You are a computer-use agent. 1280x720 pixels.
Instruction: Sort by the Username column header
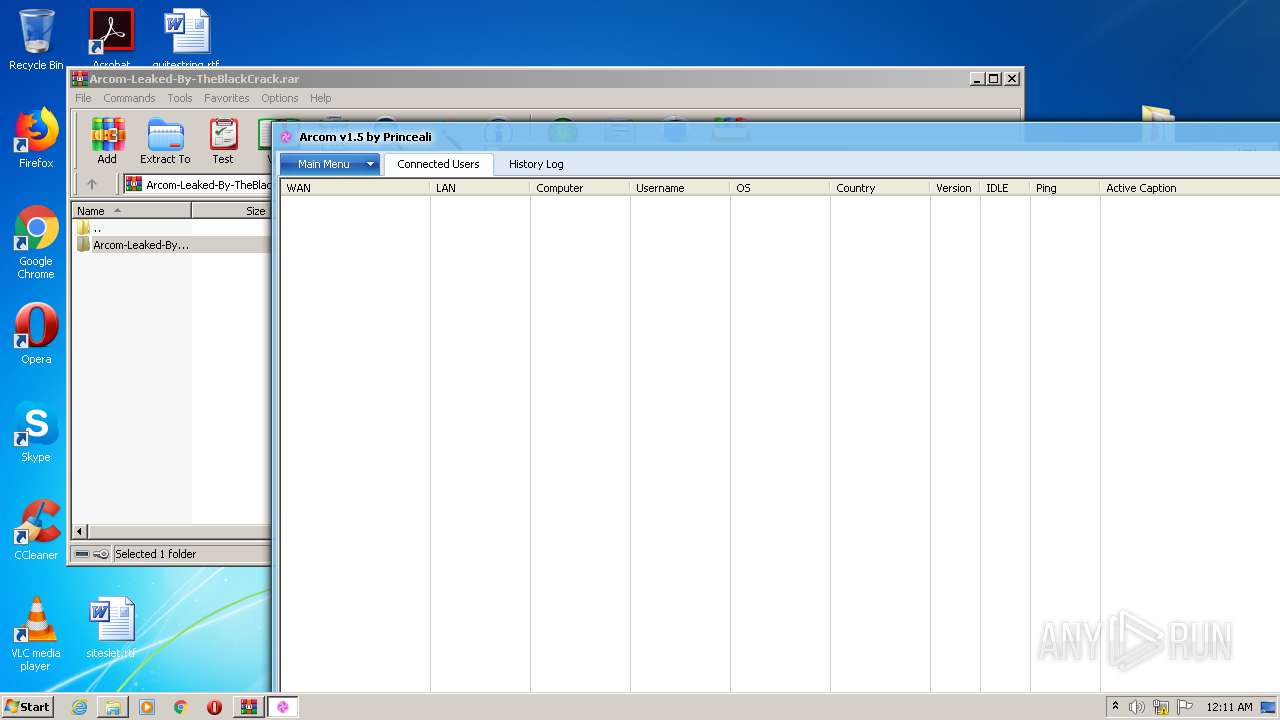click(680, 188)
